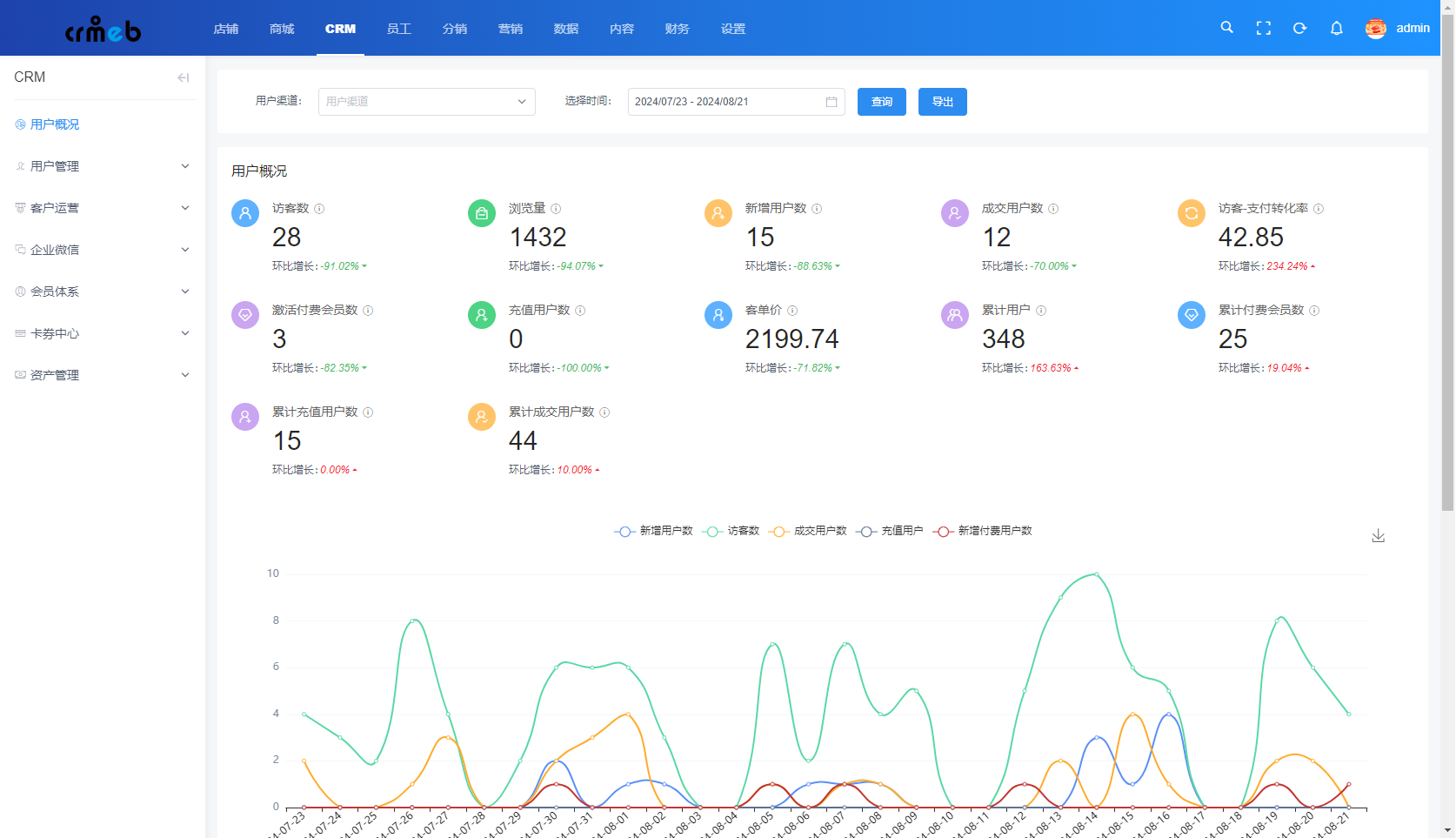Click the info icon next to 累计充值用户数
This screenshot has height=838, width=1456.
368,412
